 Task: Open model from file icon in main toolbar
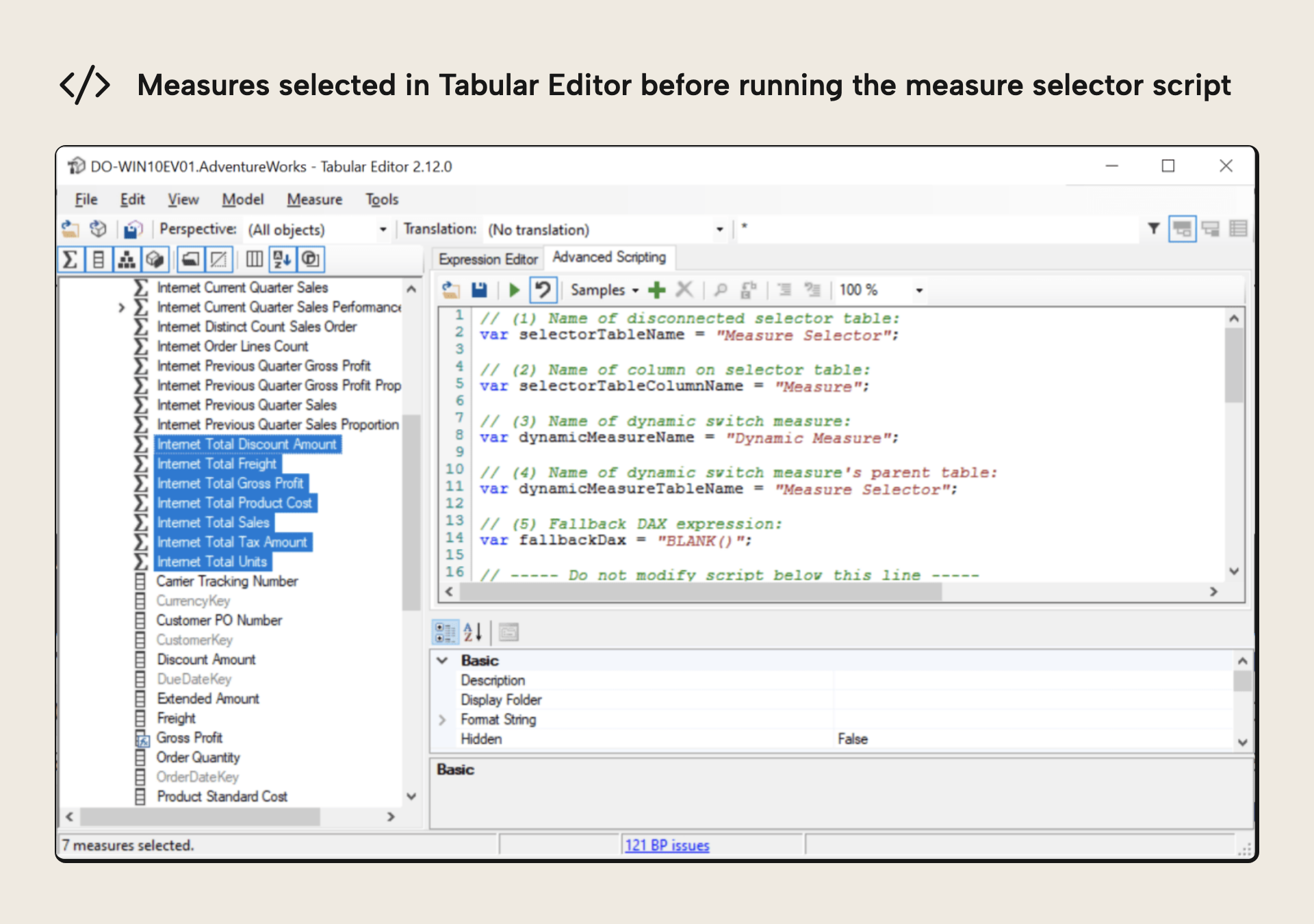[x=70, y=229]
